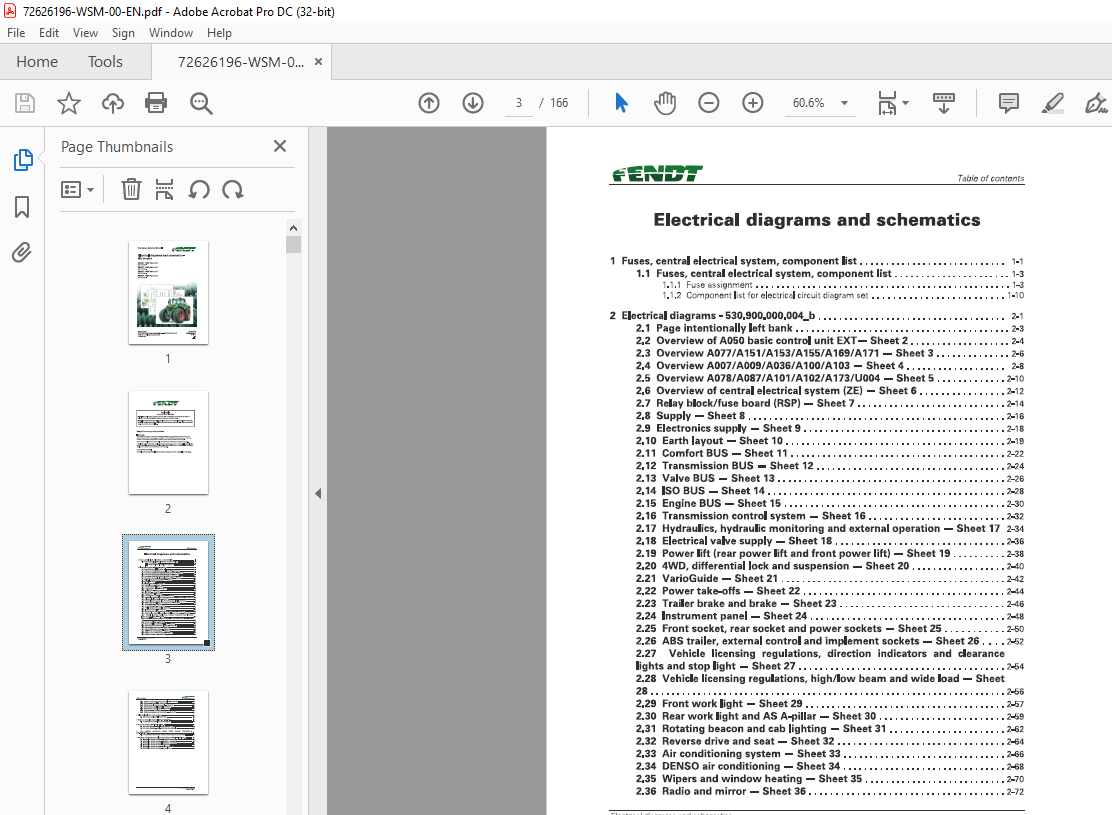Switch to the Tools tab
This screenshot has height=815, width=1112.
[x=105, y=62]
